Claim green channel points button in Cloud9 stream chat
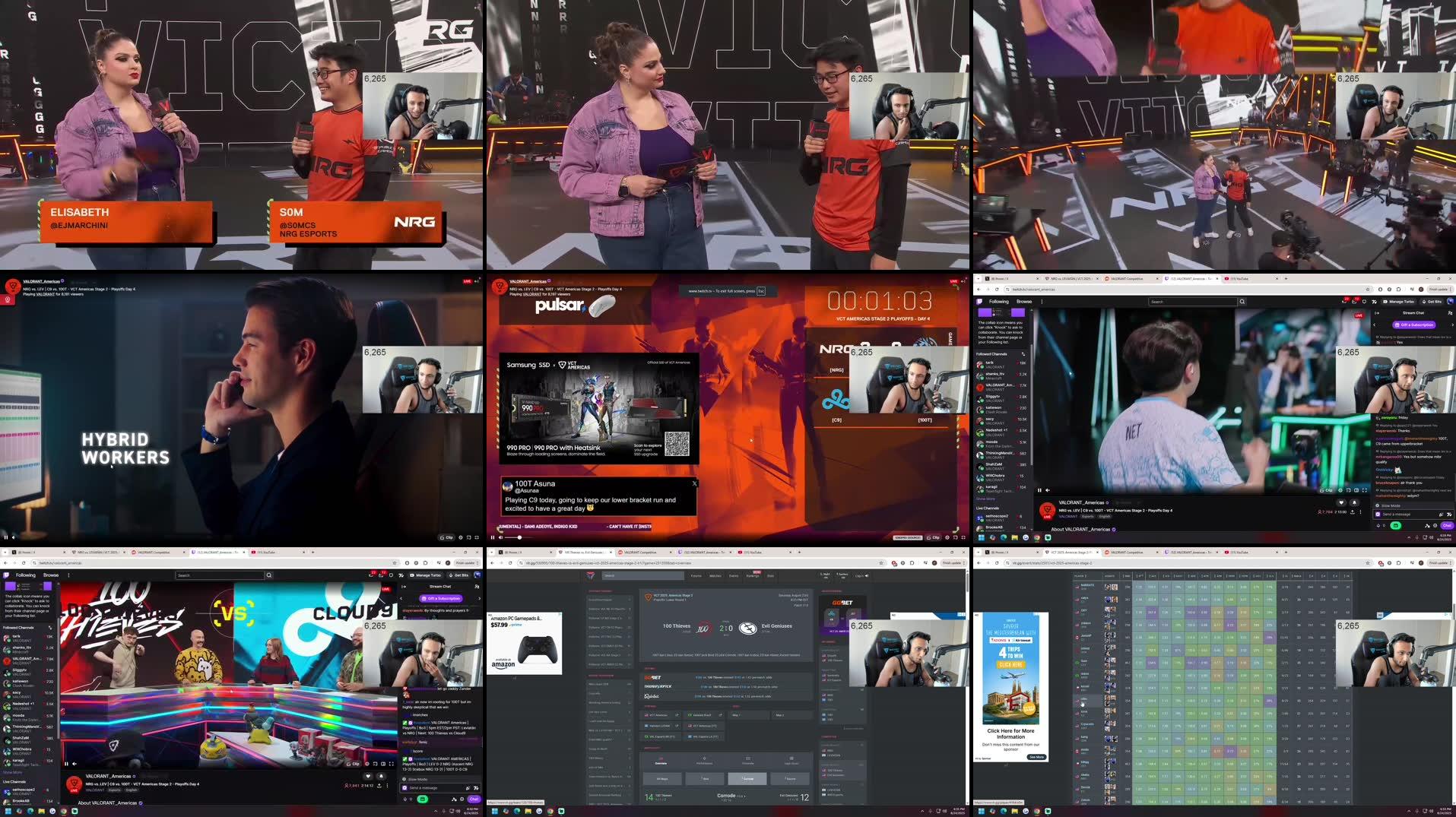 [422, 799]
